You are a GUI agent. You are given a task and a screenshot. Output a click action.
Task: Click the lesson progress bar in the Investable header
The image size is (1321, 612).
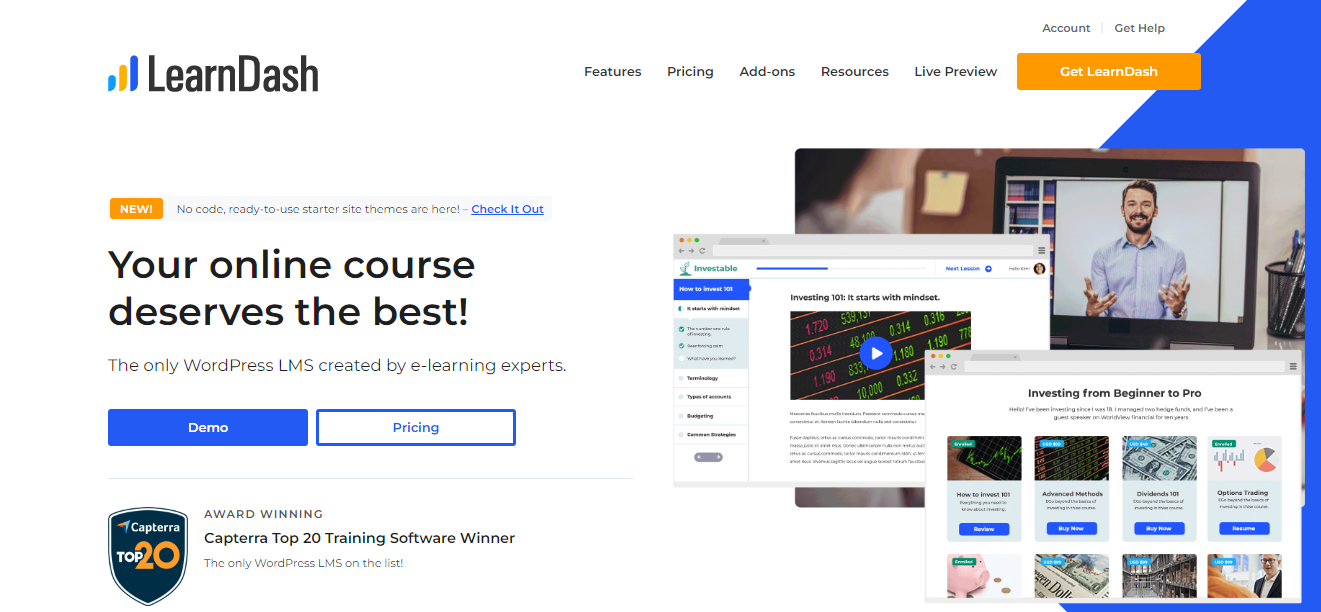[841, 269]
